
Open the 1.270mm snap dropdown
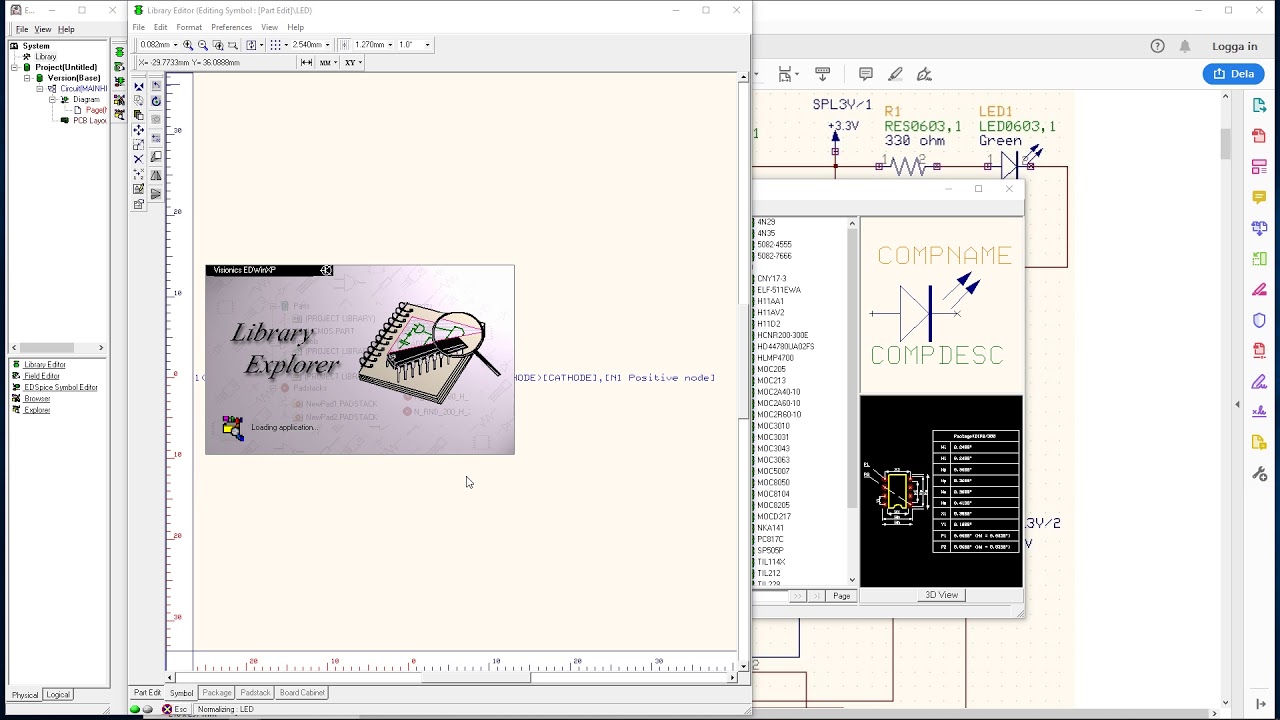(390, 45)
